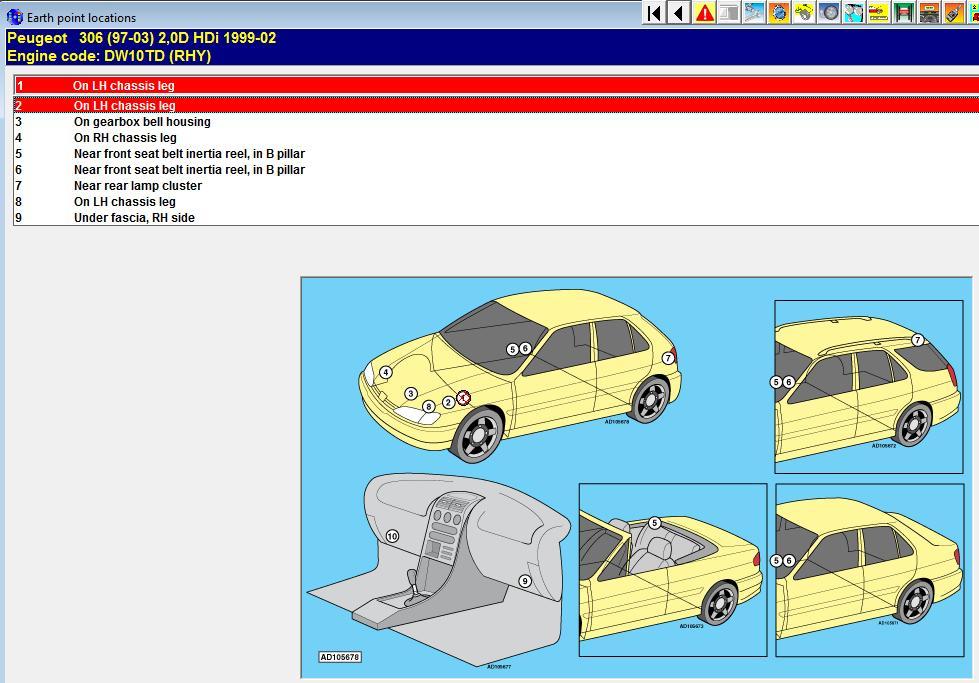Open the red warning triangle icon
Image resolution: width=979 pixels, height=683 pixels.
(x=704, y=13)
